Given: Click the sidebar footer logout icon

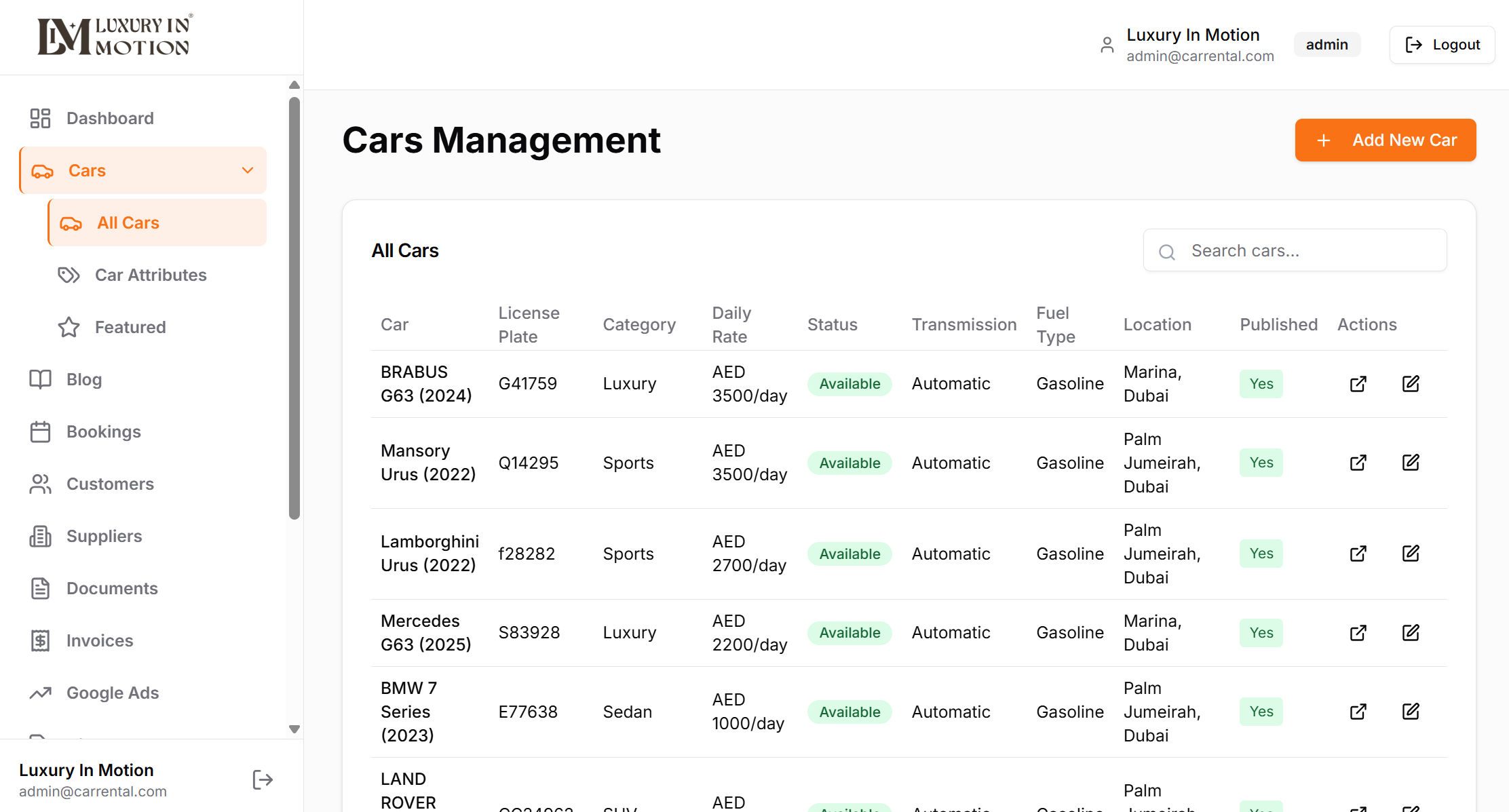Looking at the screenshot, I should (x=263, y=780).
